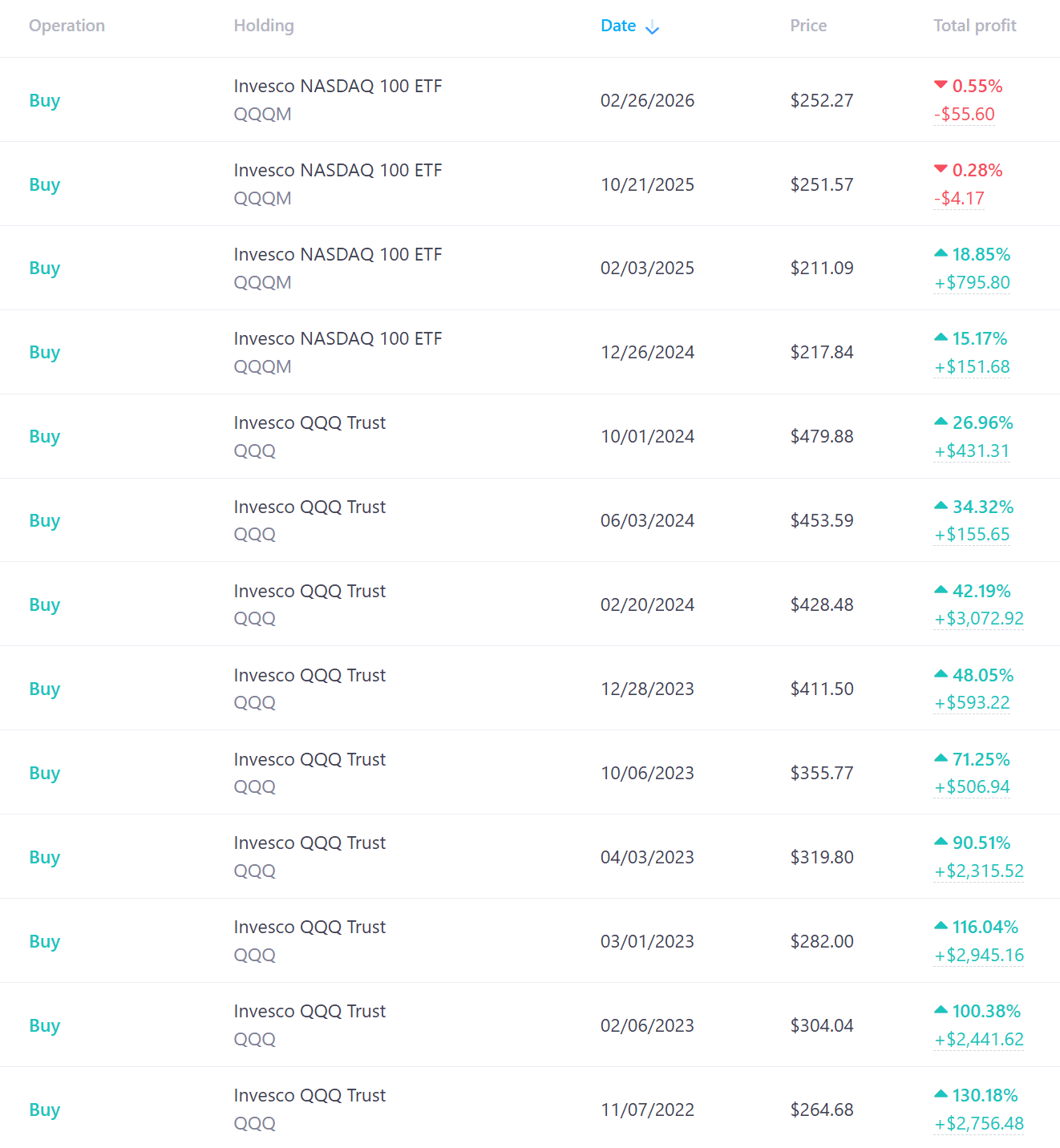Select the QQQM ticker on 12/26/2024 row
This screenshot has height=1148, width=1060.
(x=262, y=367)
